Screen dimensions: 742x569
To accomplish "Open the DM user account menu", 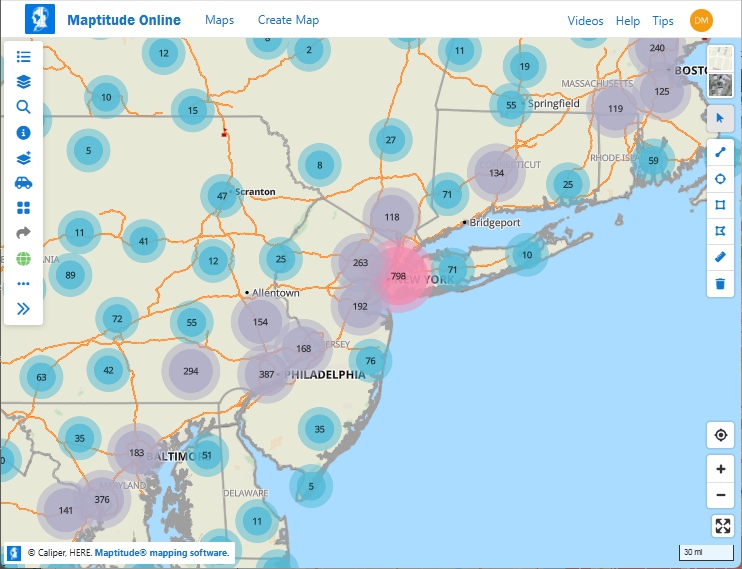I will [701, 20].
